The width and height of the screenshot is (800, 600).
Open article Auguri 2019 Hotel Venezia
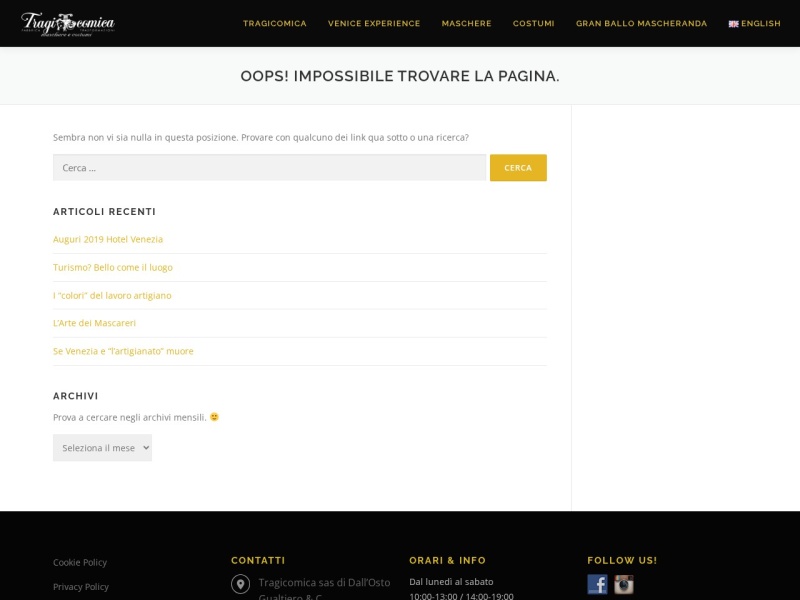point(108,239)
